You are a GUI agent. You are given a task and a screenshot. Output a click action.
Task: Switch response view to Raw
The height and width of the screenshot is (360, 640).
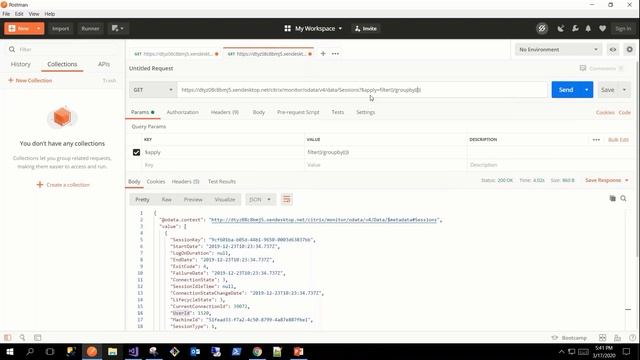(x=167, y=200)
